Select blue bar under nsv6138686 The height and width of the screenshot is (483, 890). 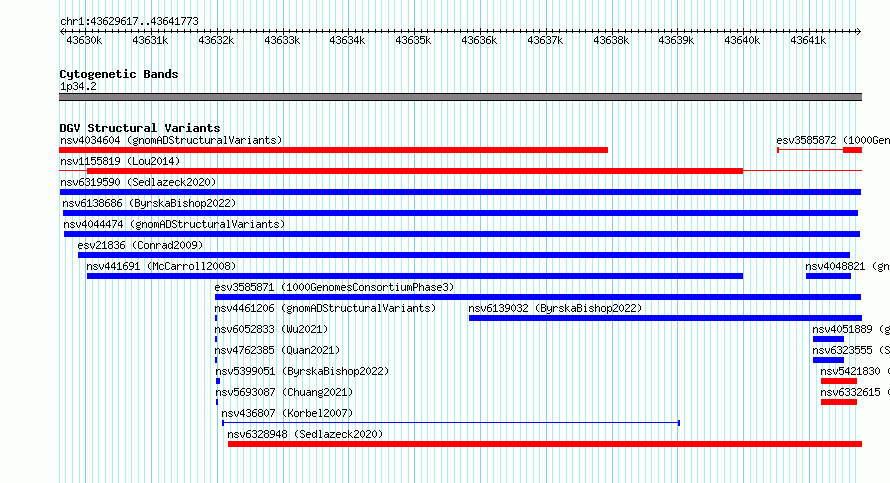(460, 213)
